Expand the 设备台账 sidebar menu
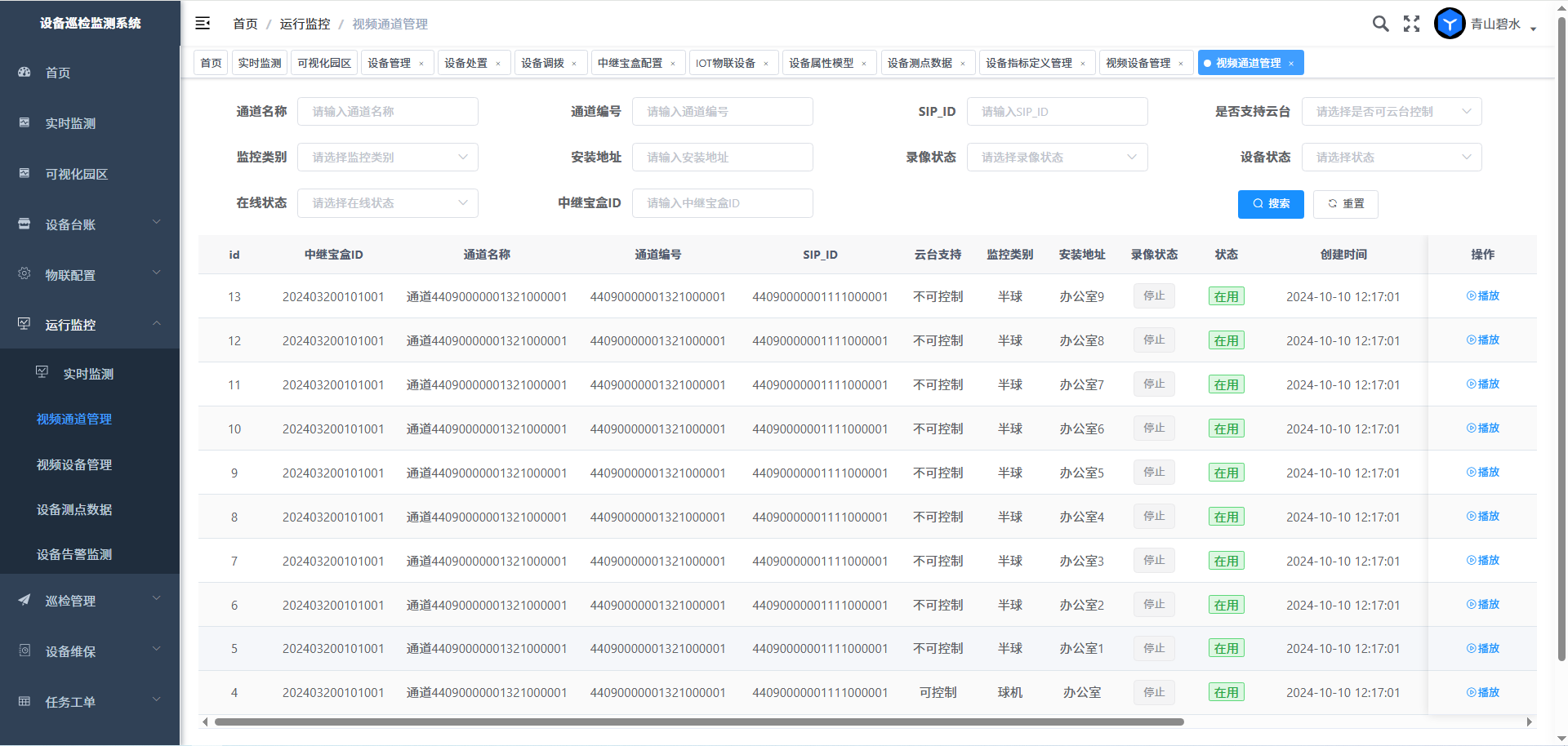This screenshot has height=746, width=1568. (90, 224)
